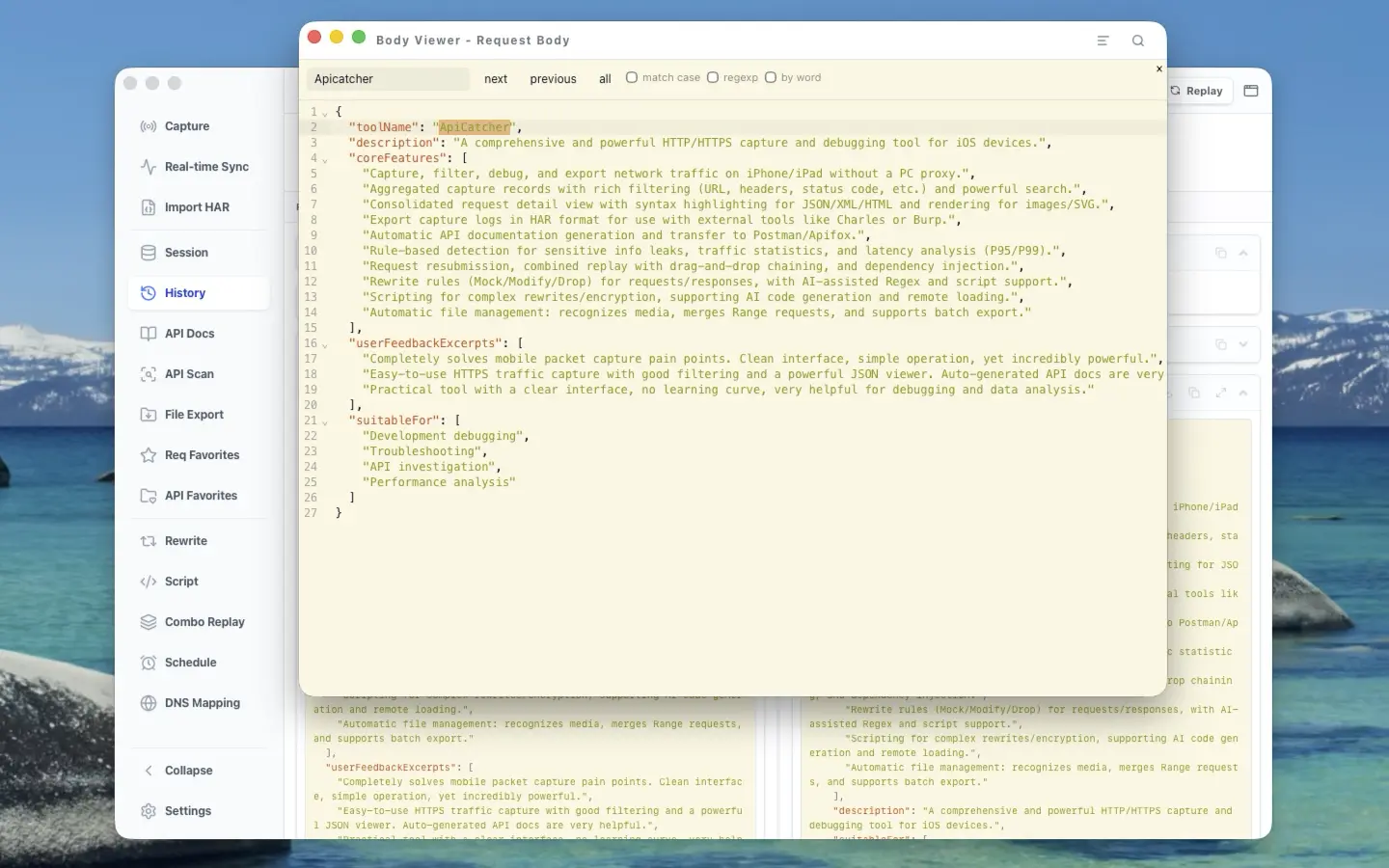Close the search bar with the x
This screenshot has height=868, width=1389.
pos(1158,68)
